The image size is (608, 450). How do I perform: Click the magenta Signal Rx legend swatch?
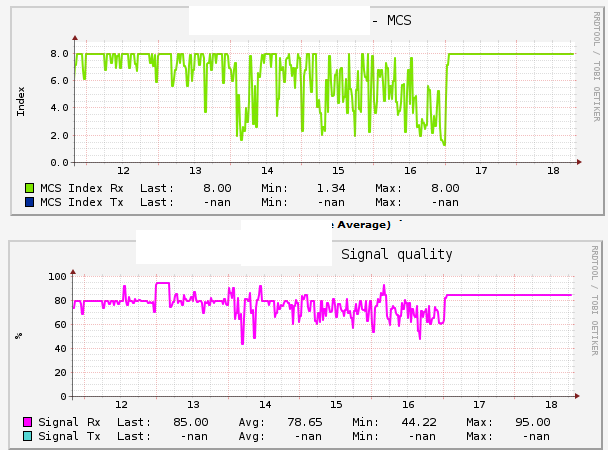28,422
